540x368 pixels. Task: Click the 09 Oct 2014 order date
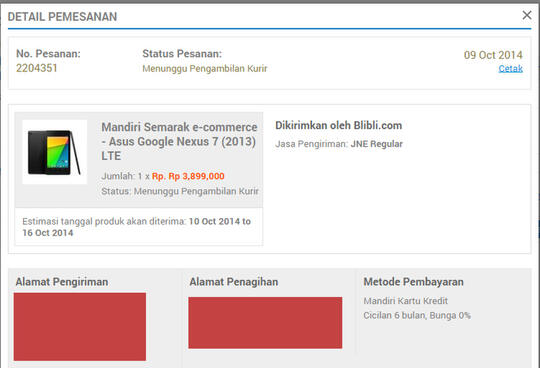493,55
